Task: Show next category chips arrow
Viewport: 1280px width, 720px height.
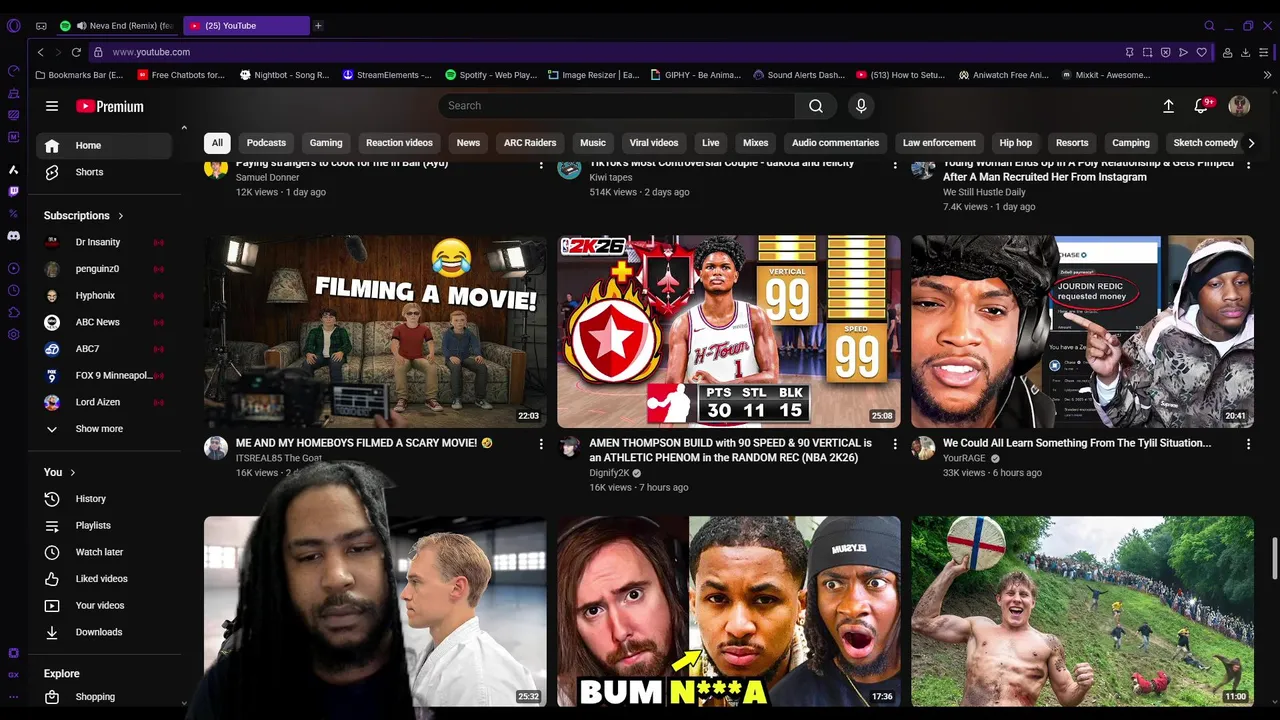Action: [1251, 143]
